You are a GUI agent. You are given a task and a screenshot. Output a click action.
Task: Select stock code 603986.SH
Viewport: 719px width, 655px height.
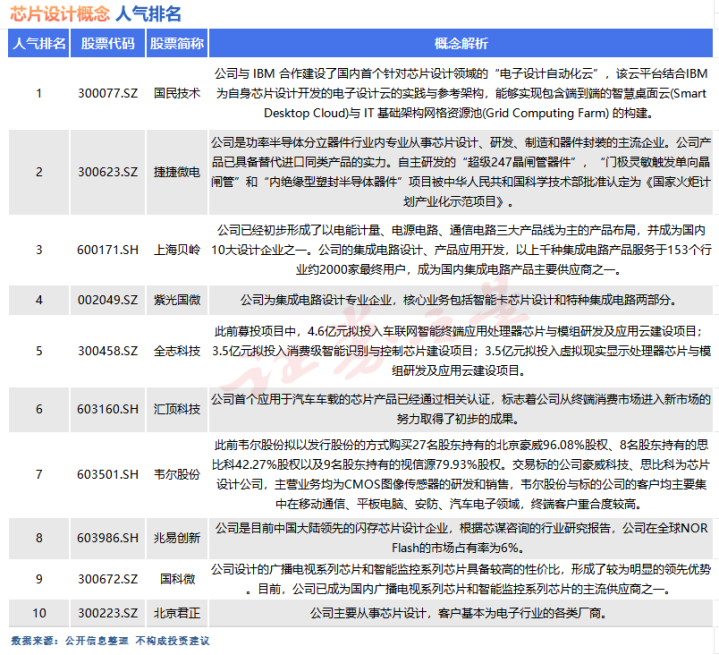coord(108,538)
